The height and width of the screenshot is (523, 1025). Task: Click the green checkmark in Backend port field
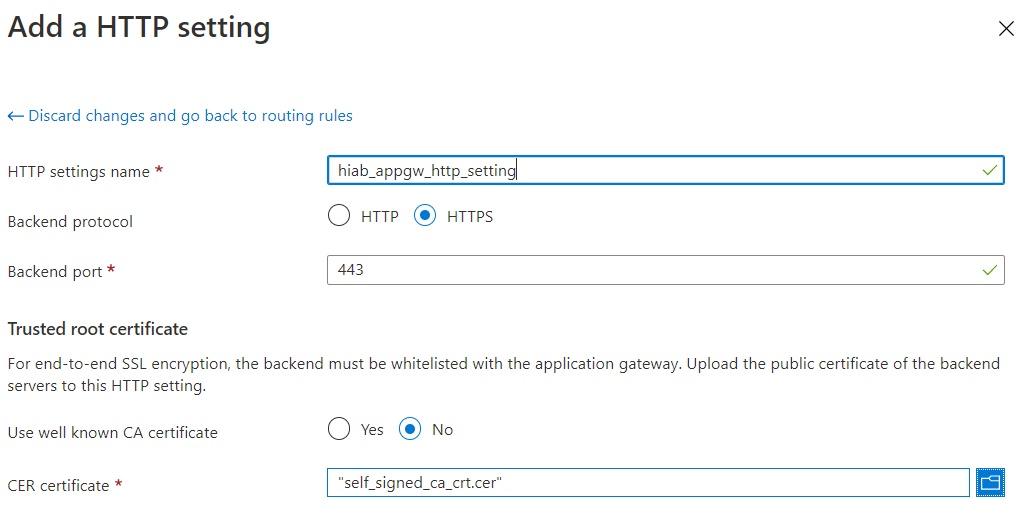point(989,270)
